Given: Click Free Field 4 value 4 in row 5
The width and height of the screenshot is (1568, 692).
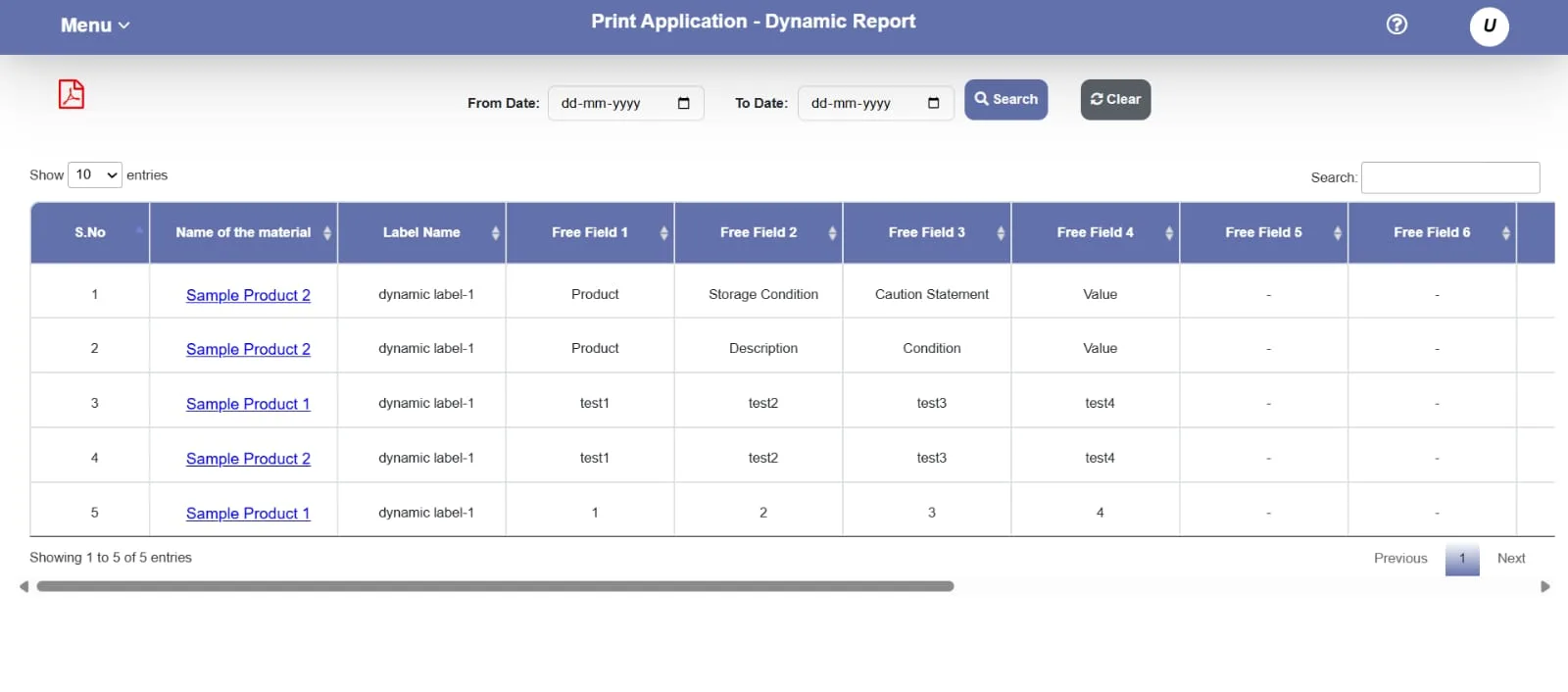Looking at the screenshot, I should tap(1096, 510).
